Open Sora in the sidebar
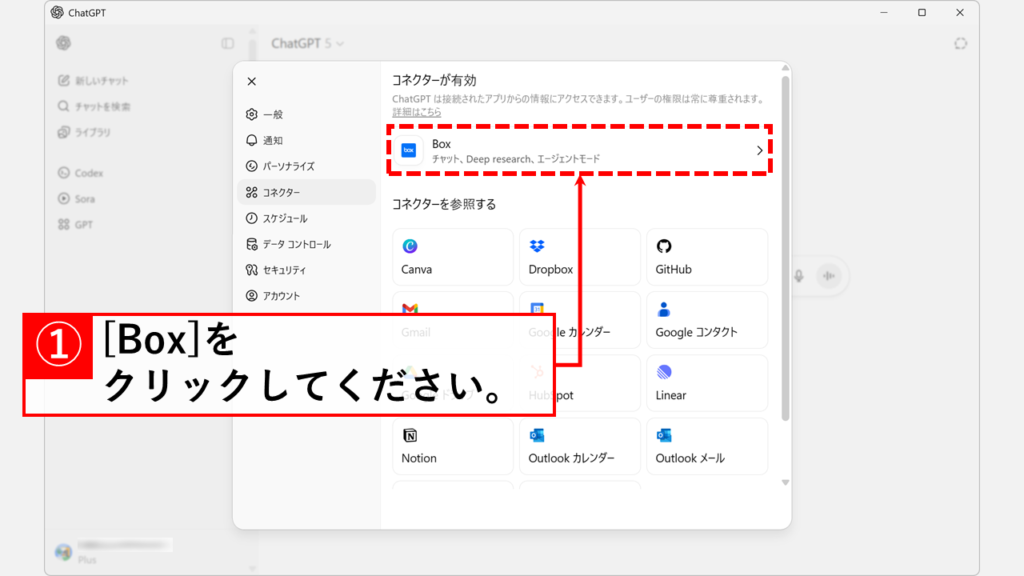The width and height of the screenshot is (1024, 576). click(76, 199)
